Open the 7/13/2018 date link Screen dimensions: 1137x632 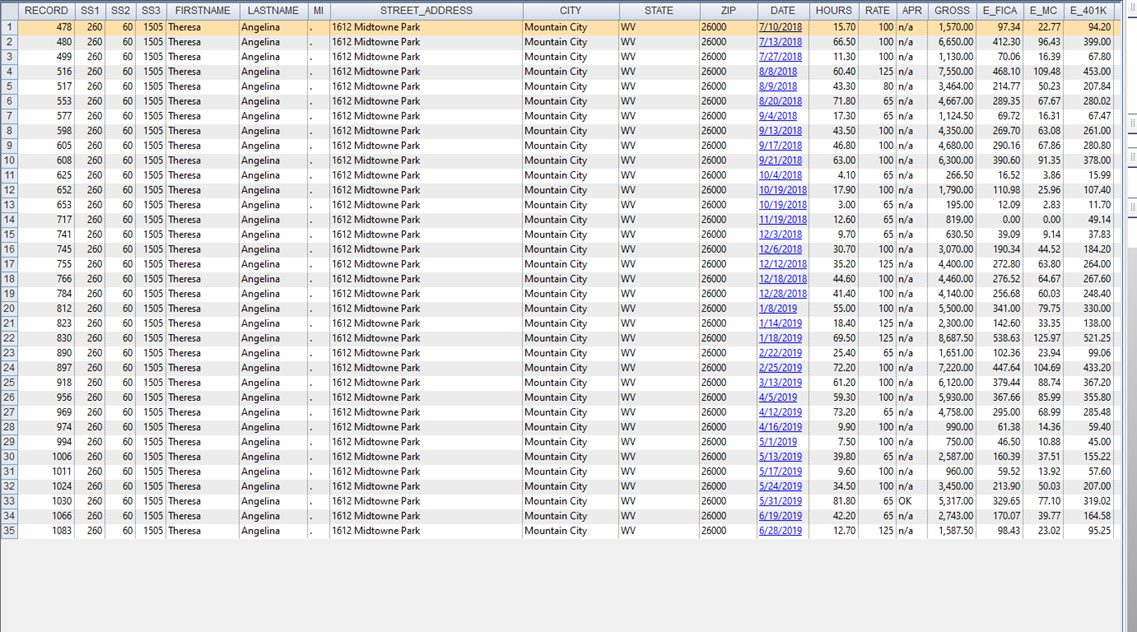click(x=780, y=42)
